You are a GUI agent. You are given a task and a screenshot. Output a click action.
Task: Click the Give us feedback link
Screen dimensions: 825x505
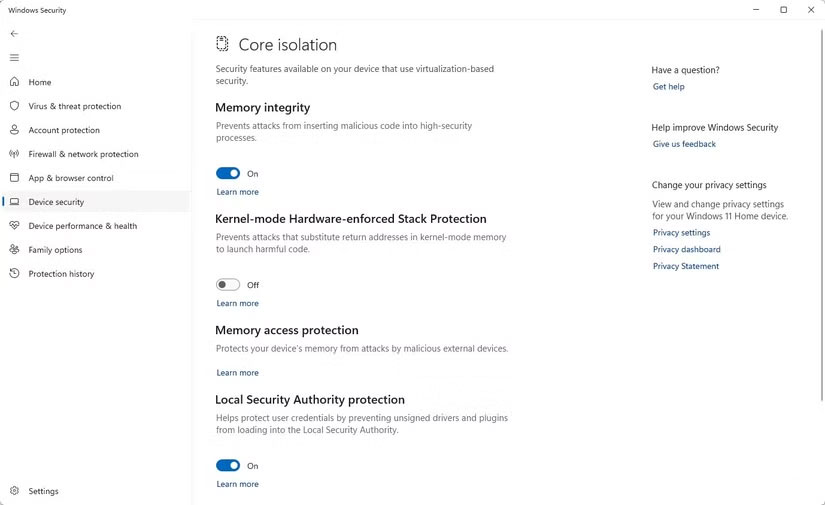[684, 144]
